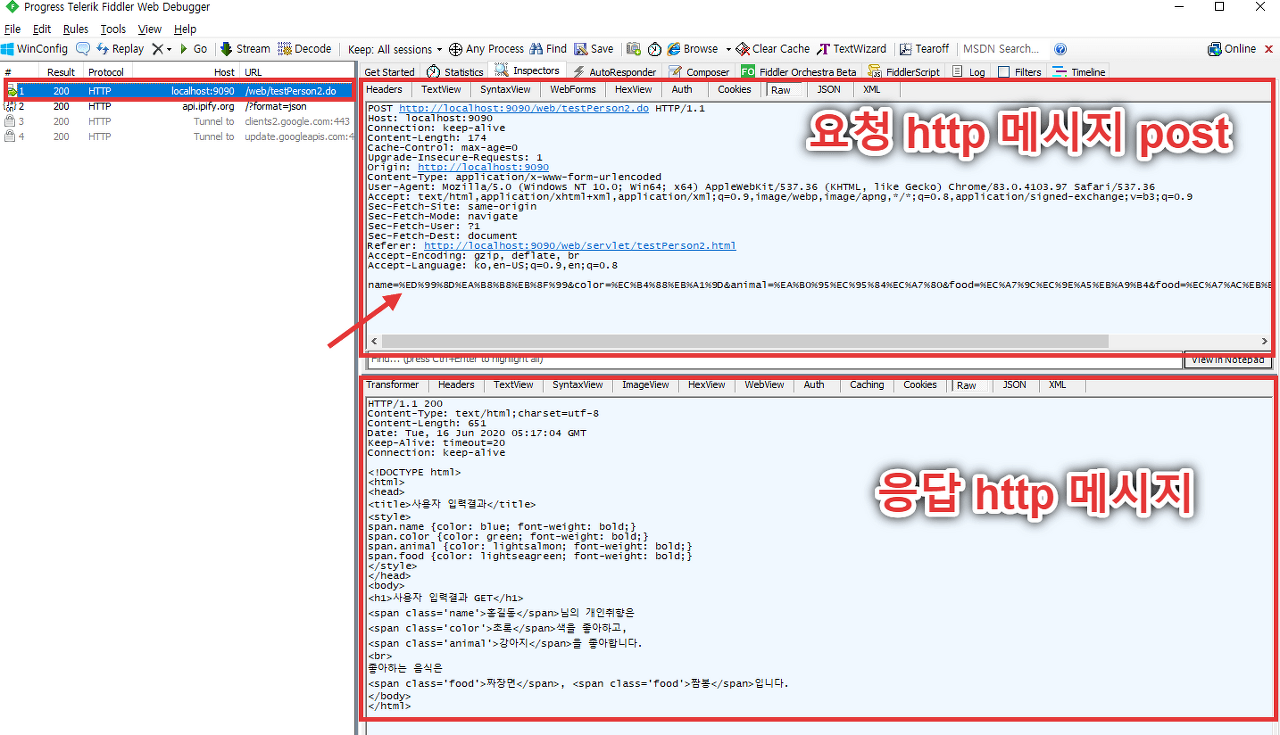The height and width of the screenshot is (735, 1280).
Task: Open request Headers inspector tab
Action: [384, 89]
